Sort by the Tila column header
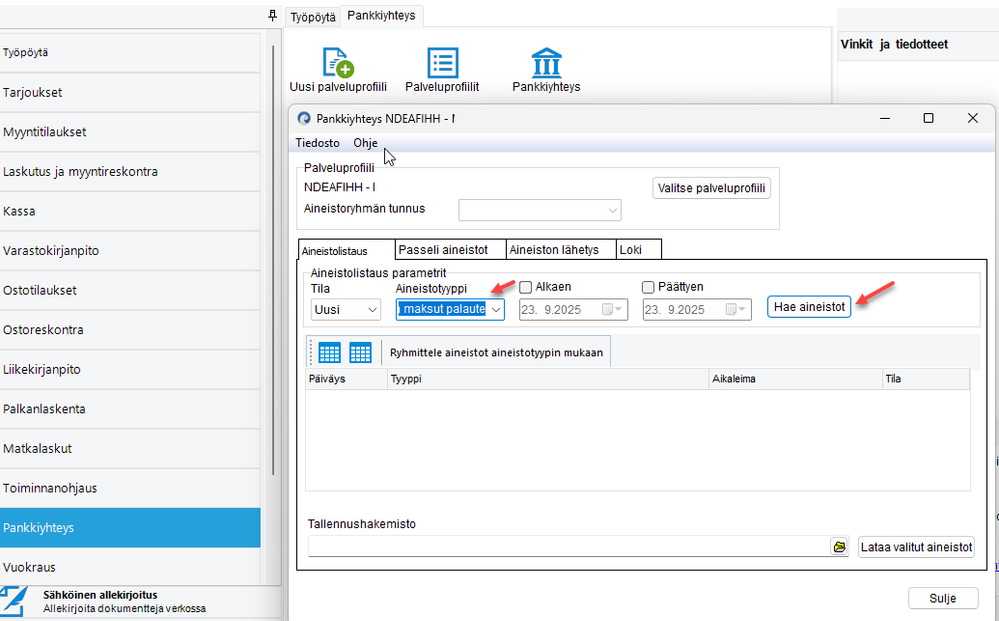 pos(926,379)
